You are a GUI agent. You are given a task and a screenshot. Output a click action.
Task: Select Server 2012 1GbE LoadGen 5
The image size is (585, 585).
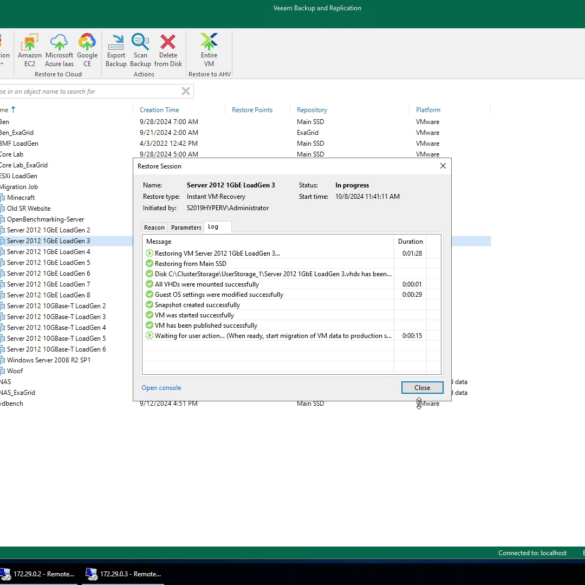[x=49, y=263]
